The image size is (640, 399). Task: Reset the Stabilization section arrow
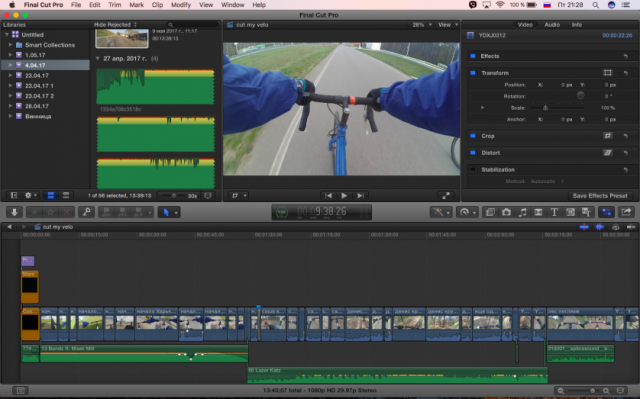pyautogui.click(x=625, y=169)
